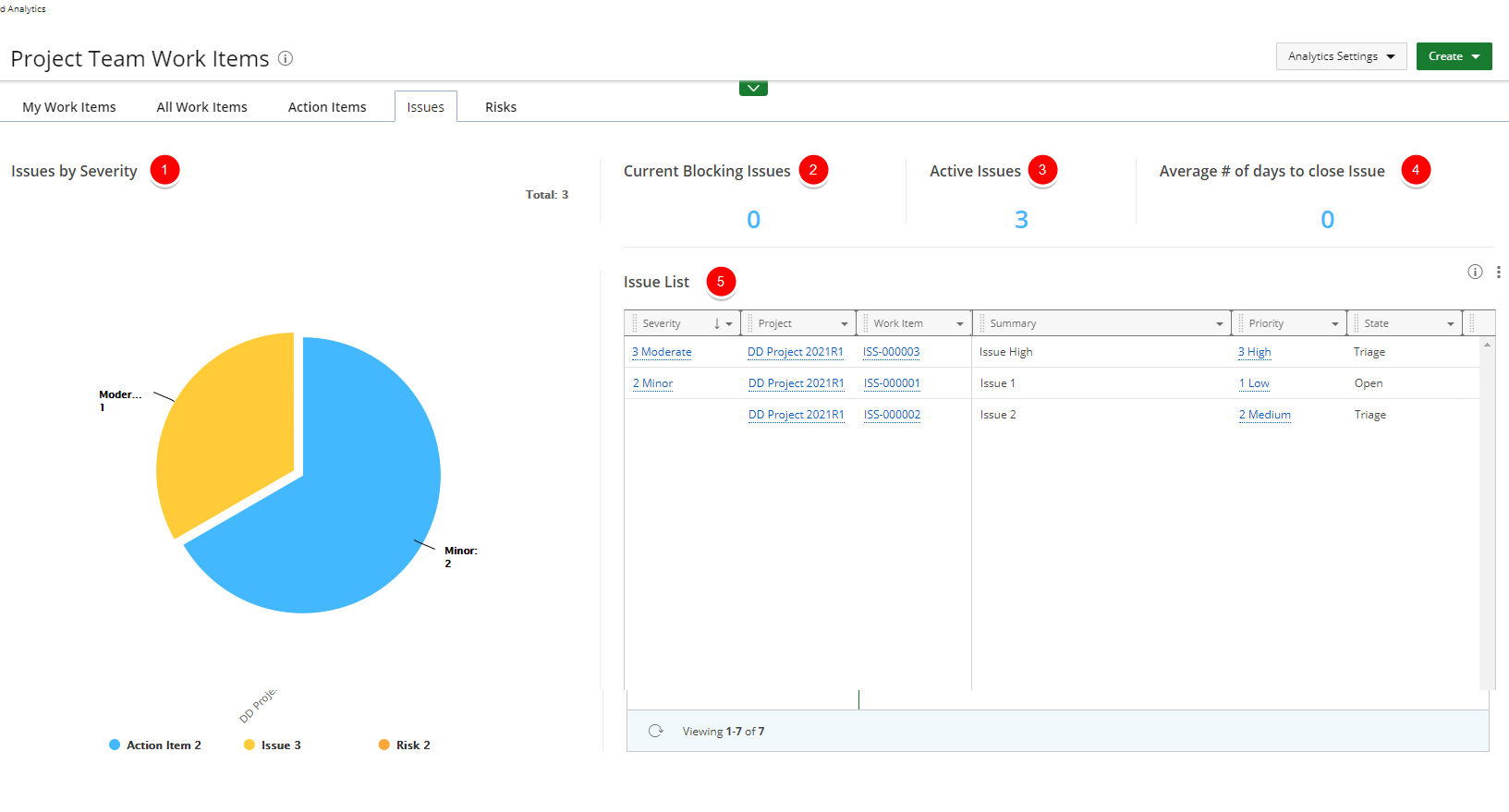Click the red callout badge numbered 5
Image resolution: width=1509 pixels, height=812 pixels.
pos(721,282)
